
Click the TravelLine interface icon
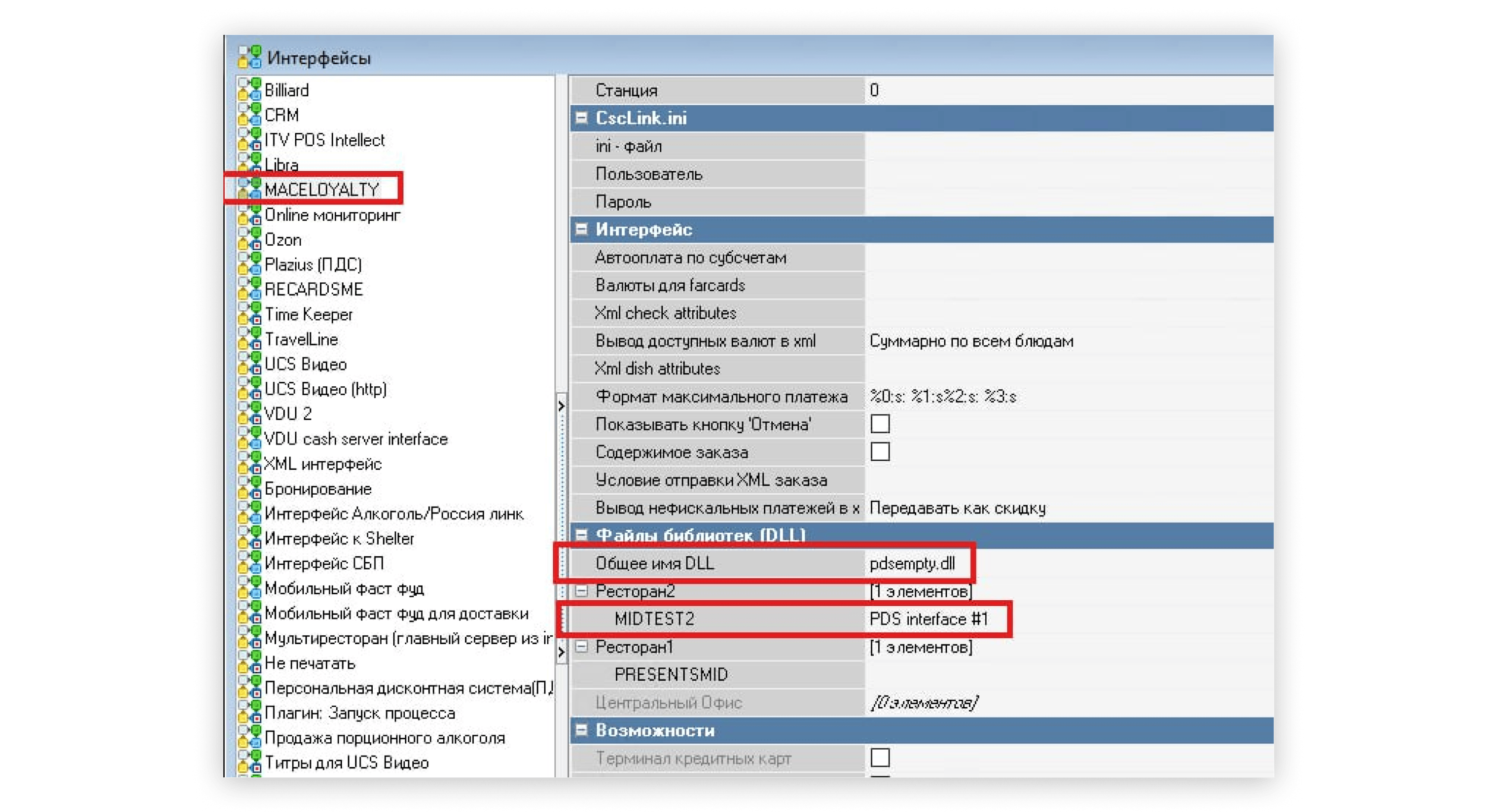(x=250, y=340)
